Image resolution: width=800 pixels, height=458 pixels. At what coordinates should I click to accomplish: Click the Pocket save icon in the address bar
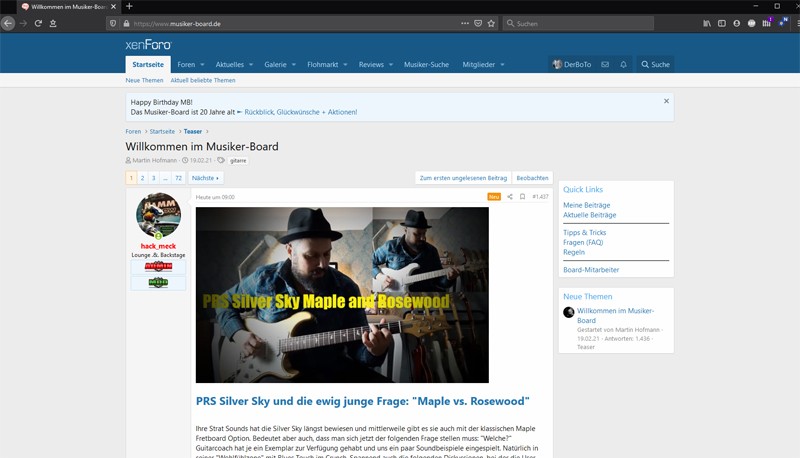pos(478,23)
